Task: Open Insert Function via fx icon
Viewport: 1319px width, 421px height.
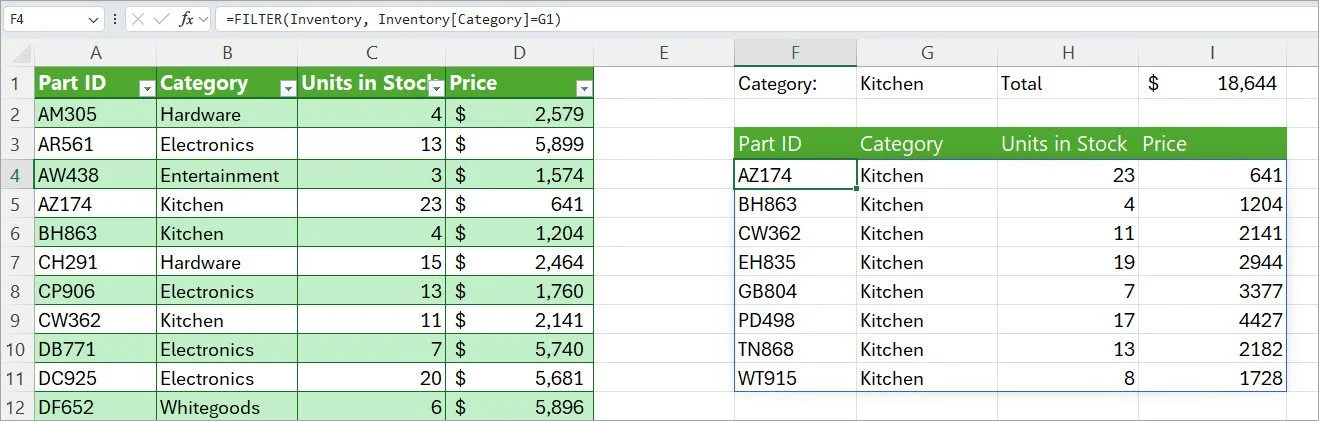Action: pos(186,19)
